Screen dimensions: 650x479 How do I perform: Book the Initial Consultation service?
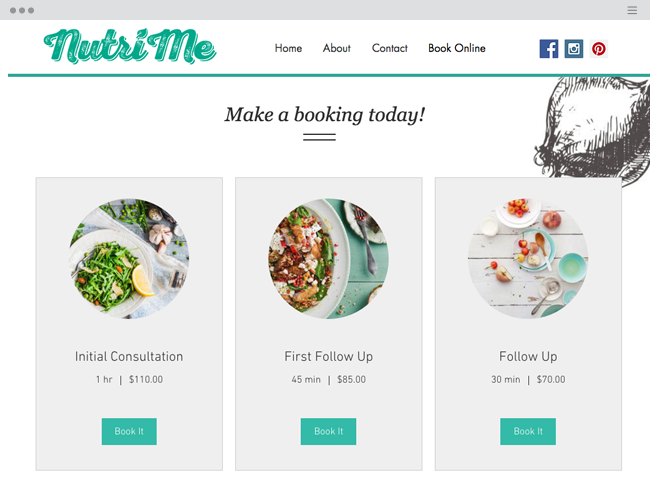pyautogui.click(x=129, y=431)
